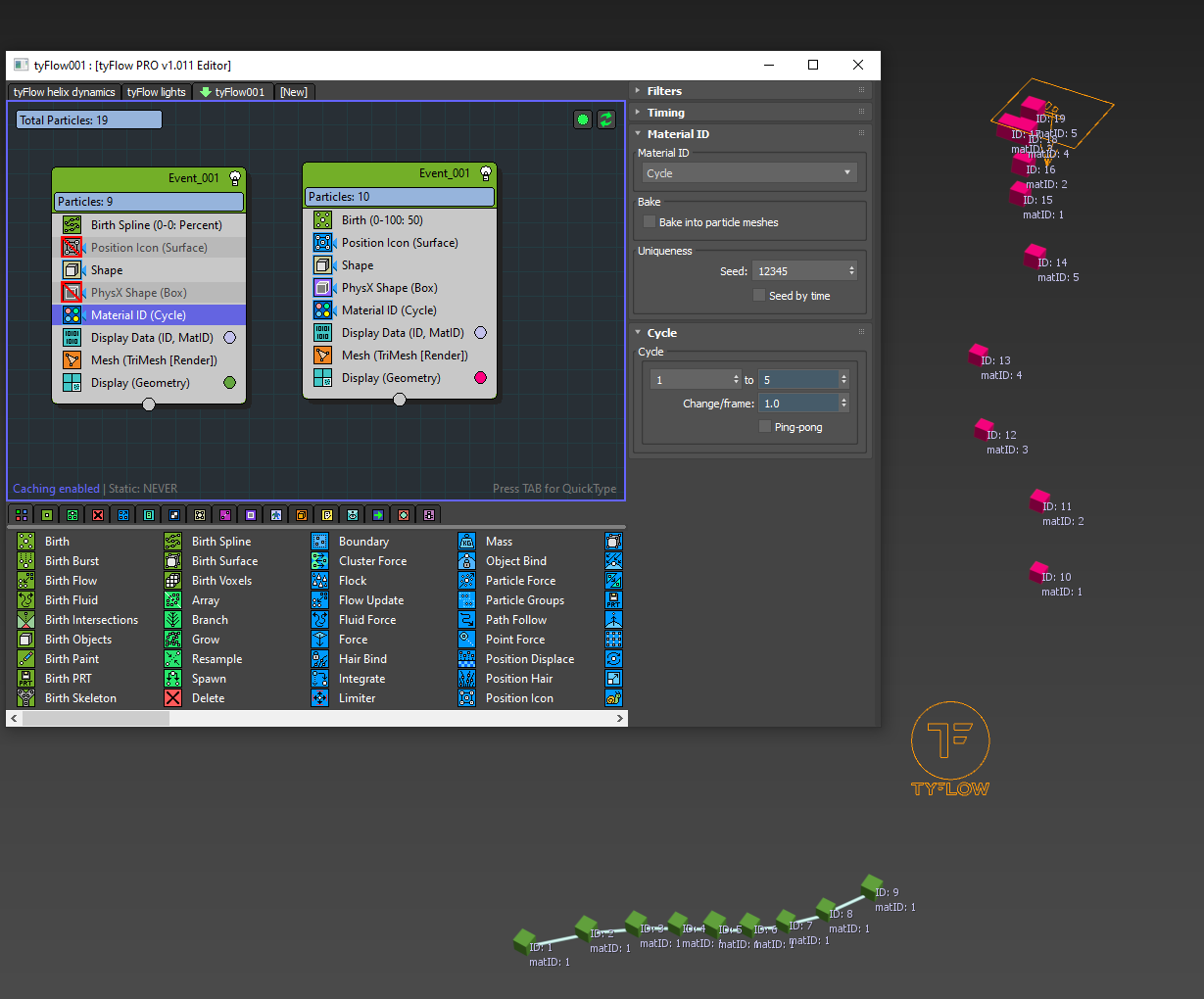Open the [New] flow tab
This screenshot has width=1204, height=999.
(294, 92)
